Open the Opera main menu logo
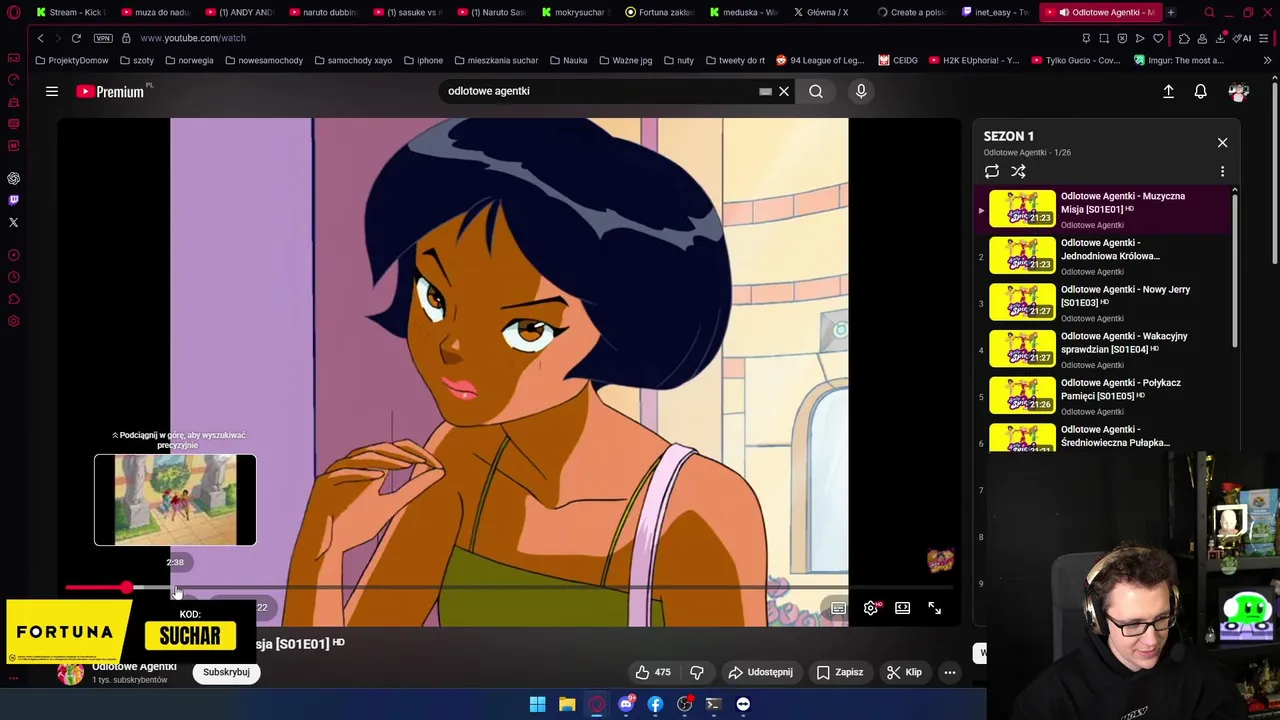The height and width of the screenshot is (720, 1280). [x=13, y=12]
